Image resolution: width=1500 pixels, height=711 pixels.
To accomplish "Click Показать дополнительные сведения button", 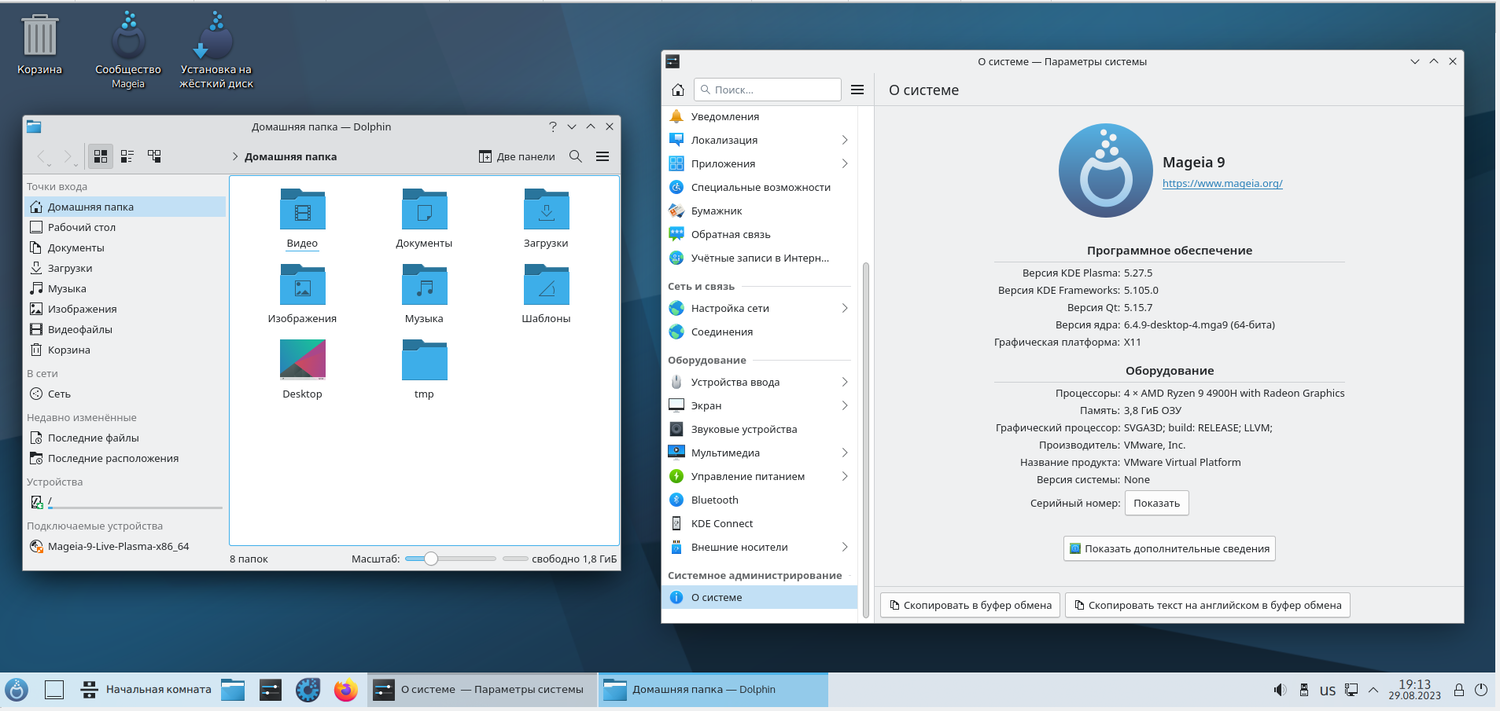I will [1169, 548].
